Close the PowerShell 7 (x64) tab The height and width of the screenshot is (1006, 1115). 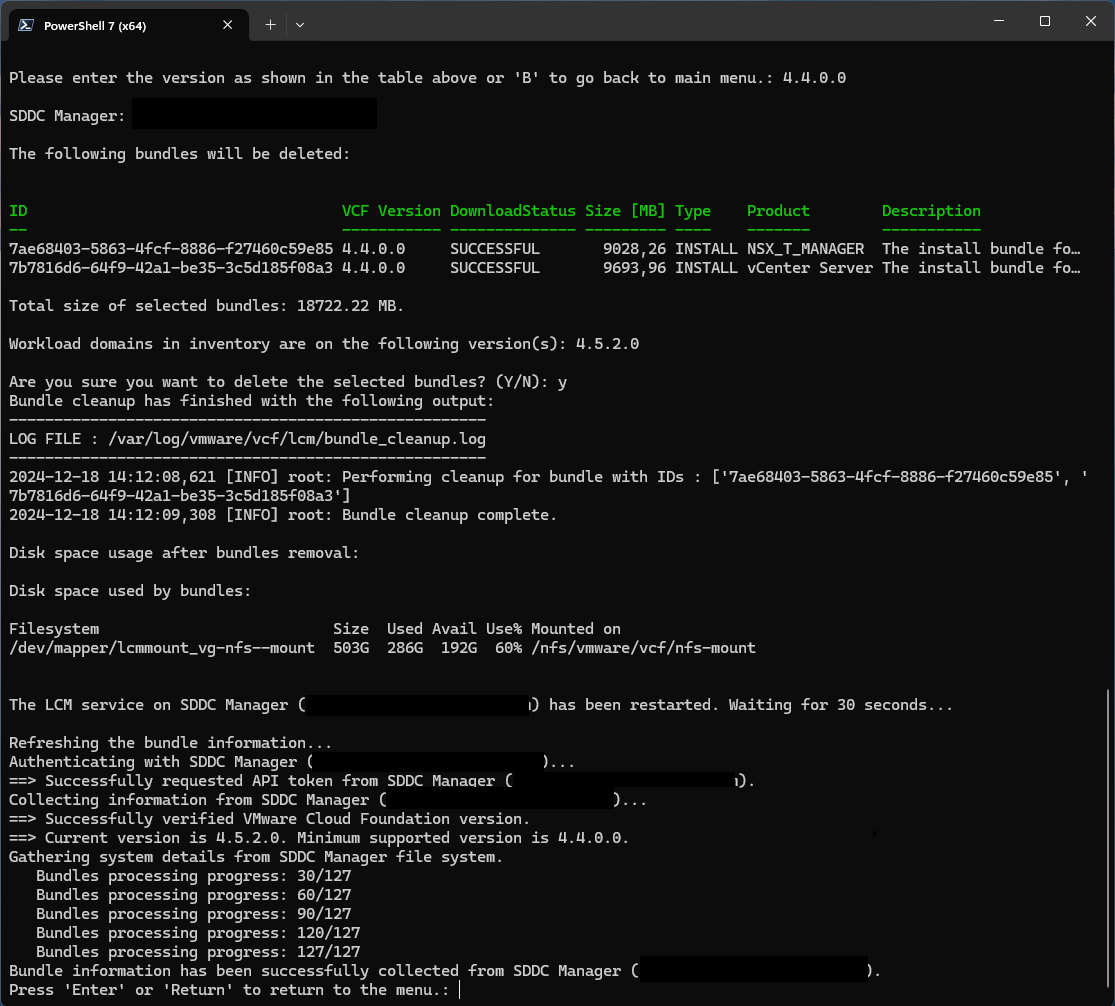pyautogui.click(x=228, y=25)
